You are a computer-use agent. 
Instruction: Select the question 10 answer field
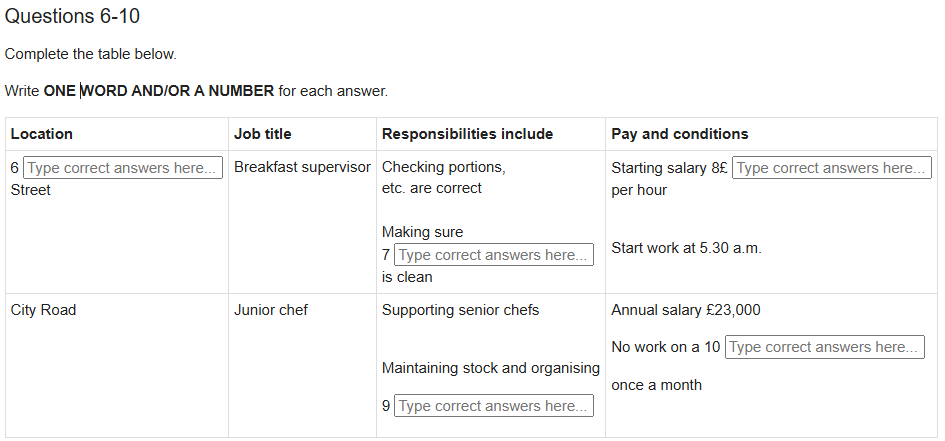824,347
